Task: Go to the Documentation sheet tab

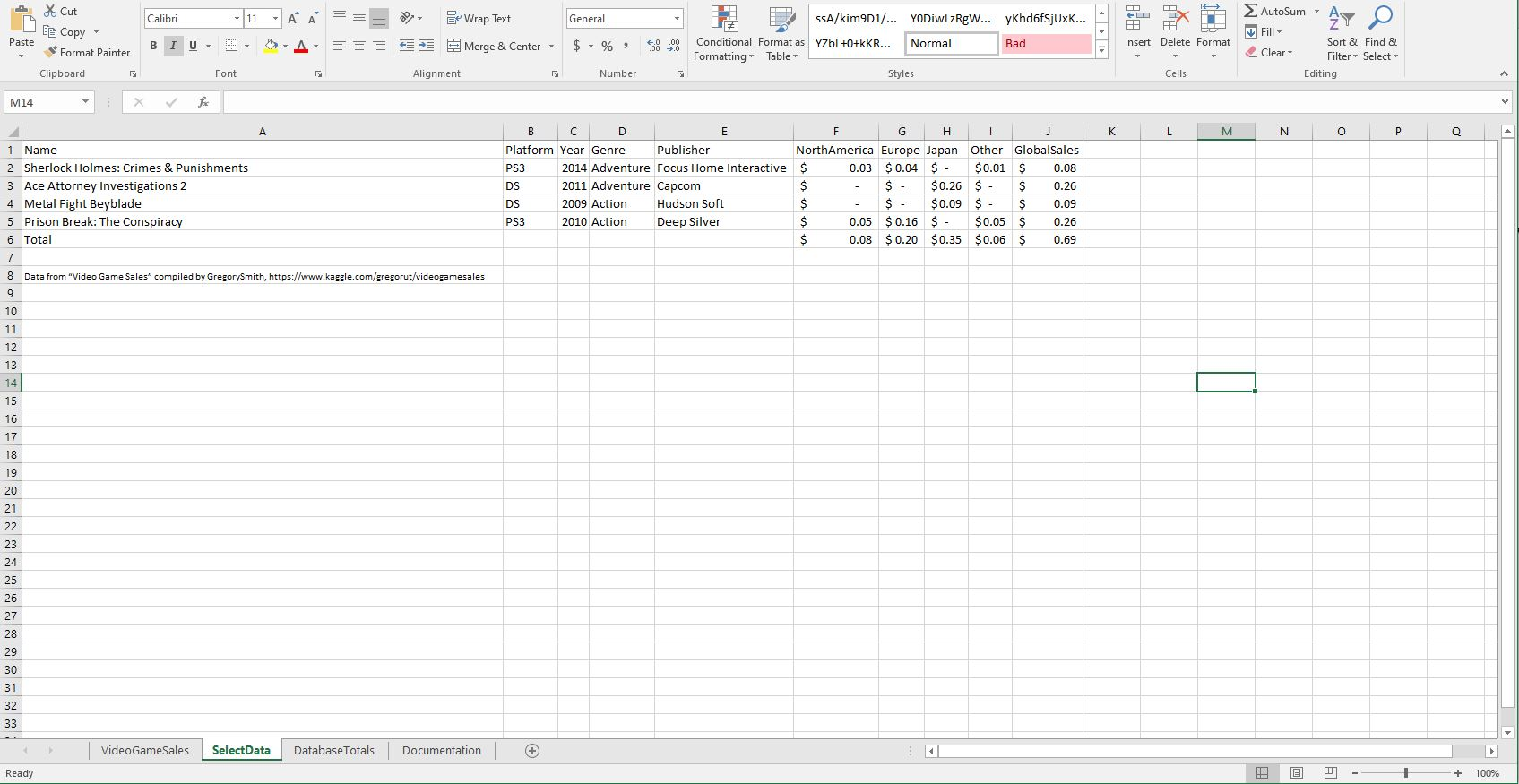Action: pyautogui.click(x=442, y=751)
